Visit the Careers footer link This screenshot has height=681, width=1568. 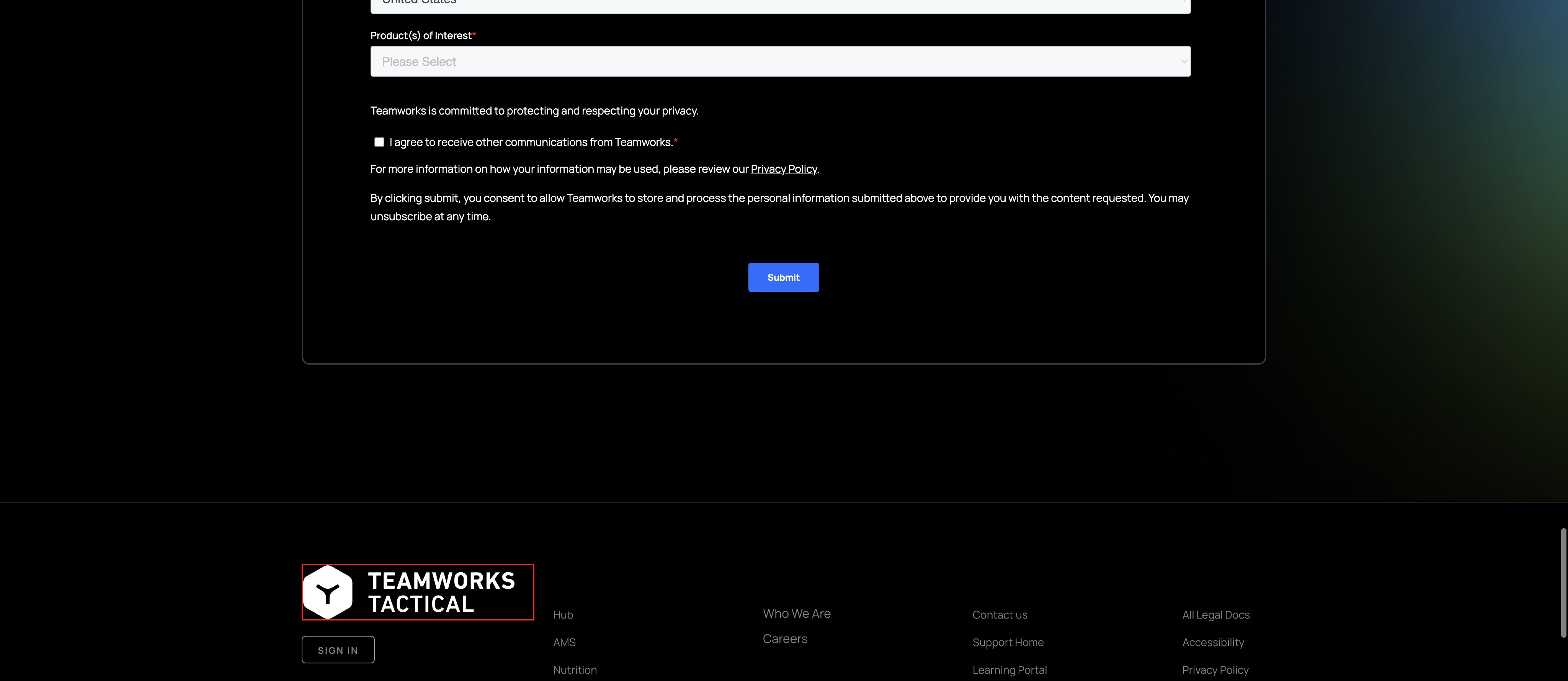point(785,638)
